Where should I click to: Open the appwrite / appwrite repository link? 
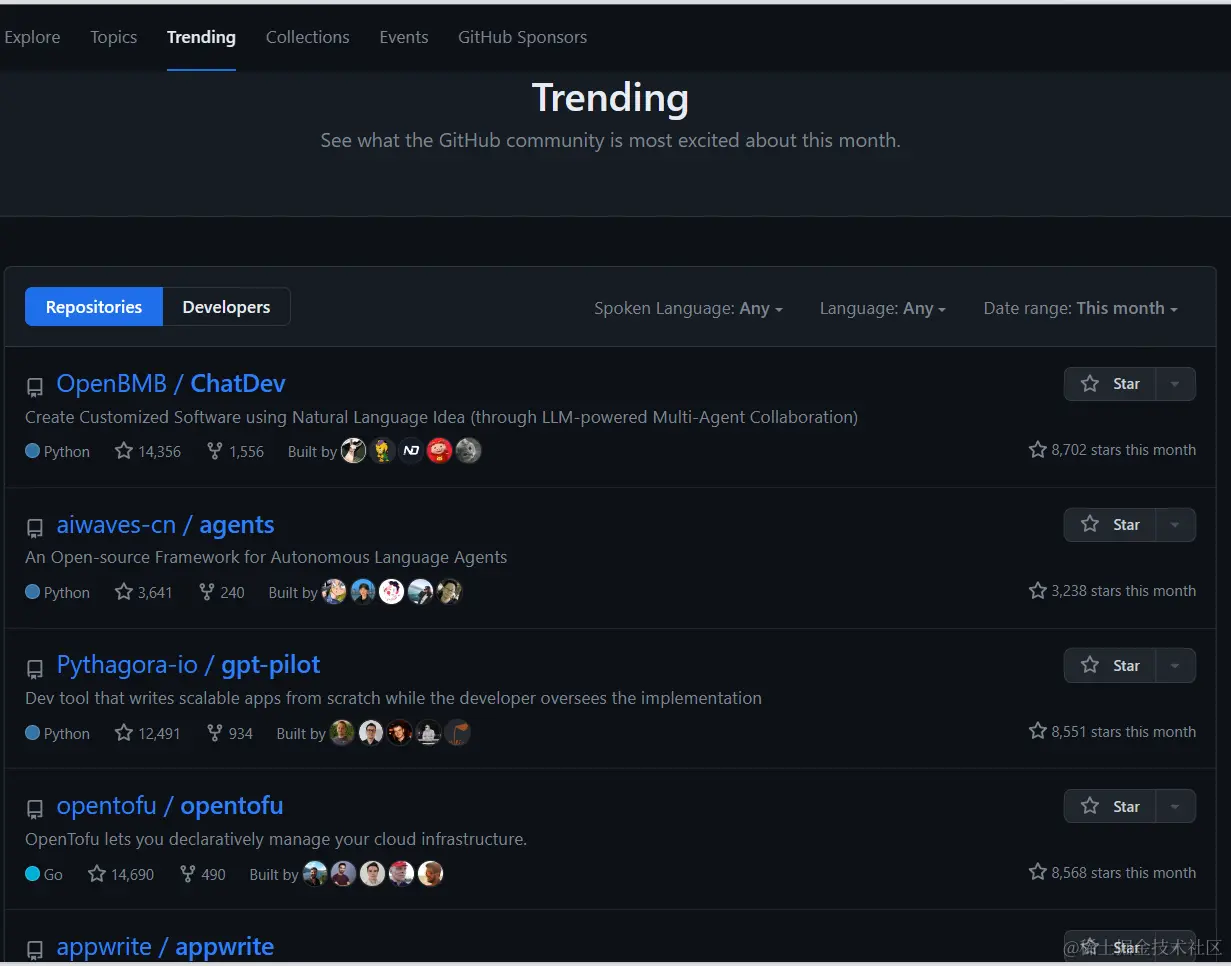click(x=165, y=947)
